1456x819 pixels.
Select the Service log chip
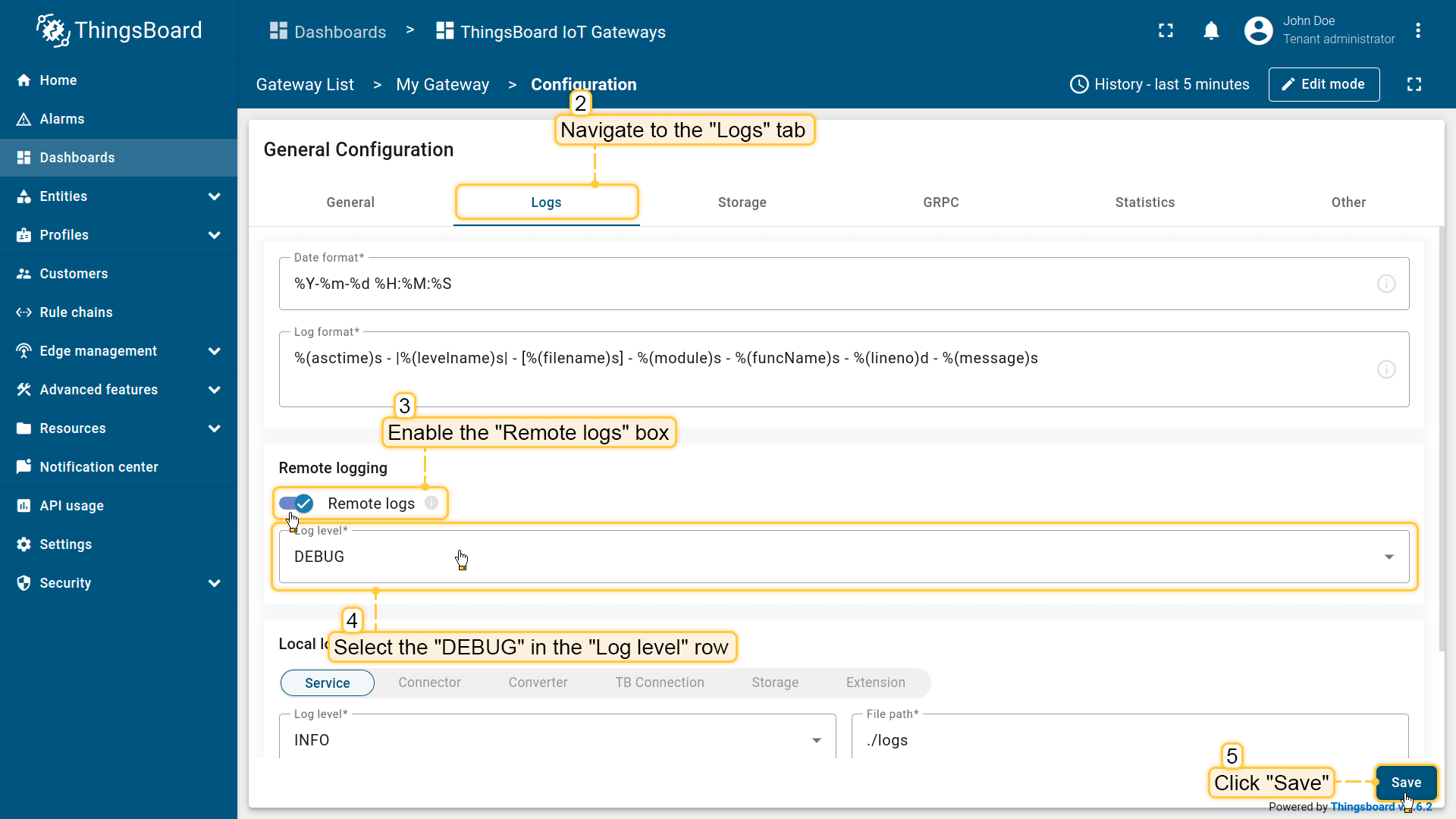tap(328, 682)
